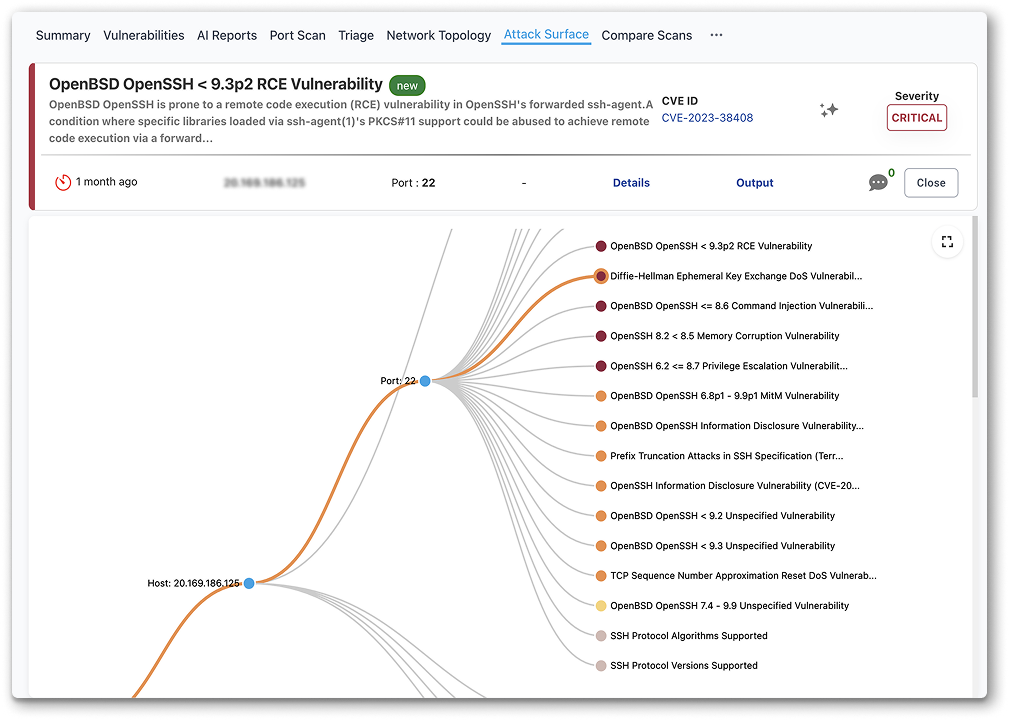The height and width of the screenshot is (720, 1009).
Task: Select OpenSSH < 9.2 Unspecified Vulnerability node dot
Action: [600, 515]
